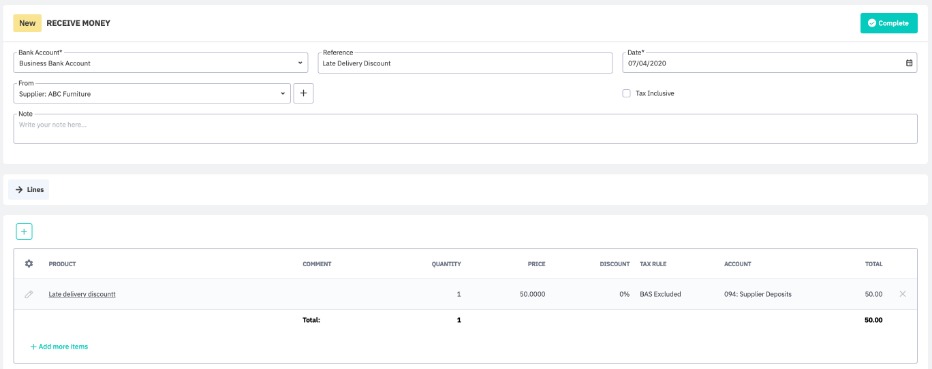Screen dimensions: 932x369
Task: Select the 094: Supplier Deposits account cell
Action: 757,294
